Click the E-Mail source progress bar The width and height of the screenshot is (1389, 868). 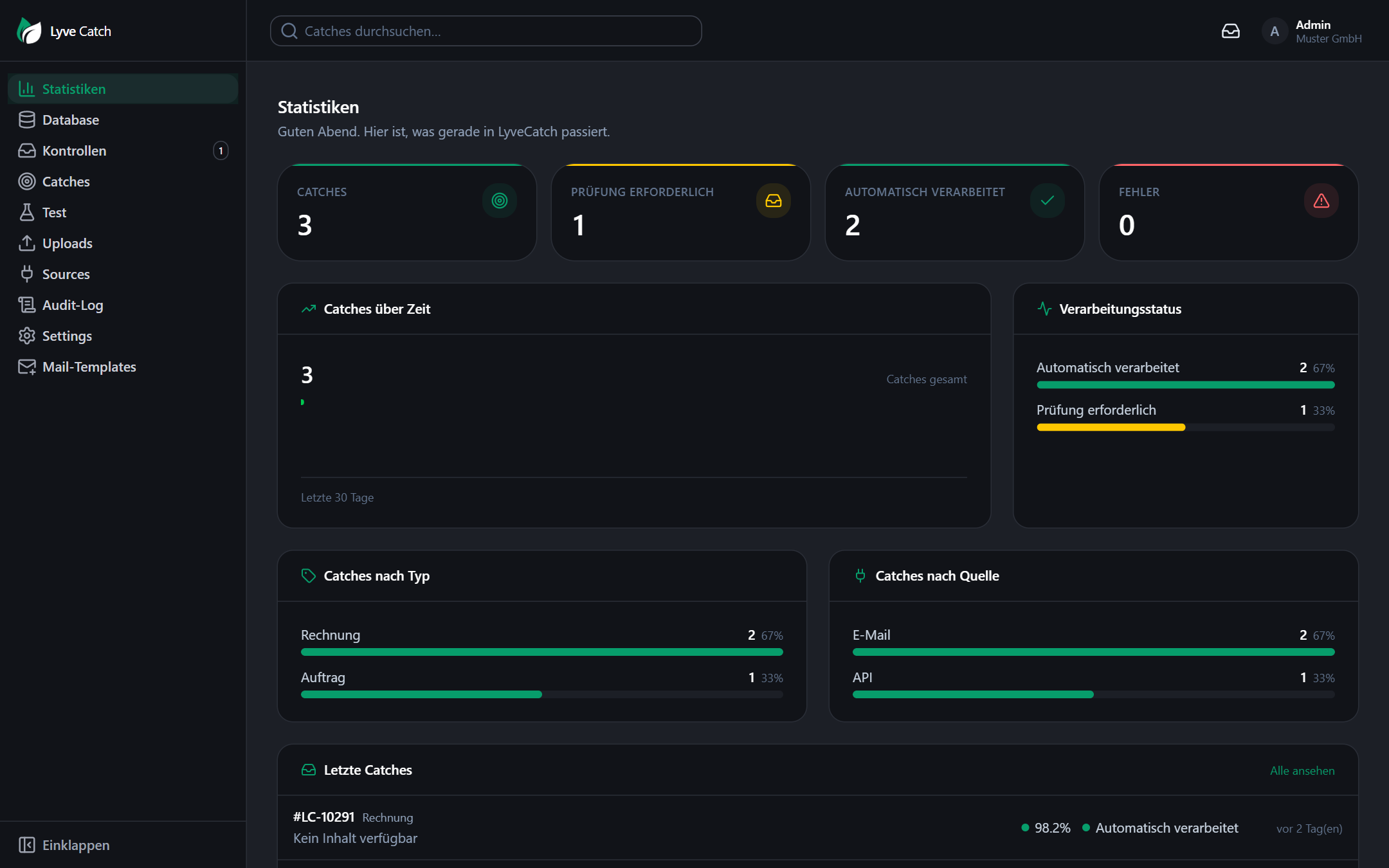(1093, 652)
